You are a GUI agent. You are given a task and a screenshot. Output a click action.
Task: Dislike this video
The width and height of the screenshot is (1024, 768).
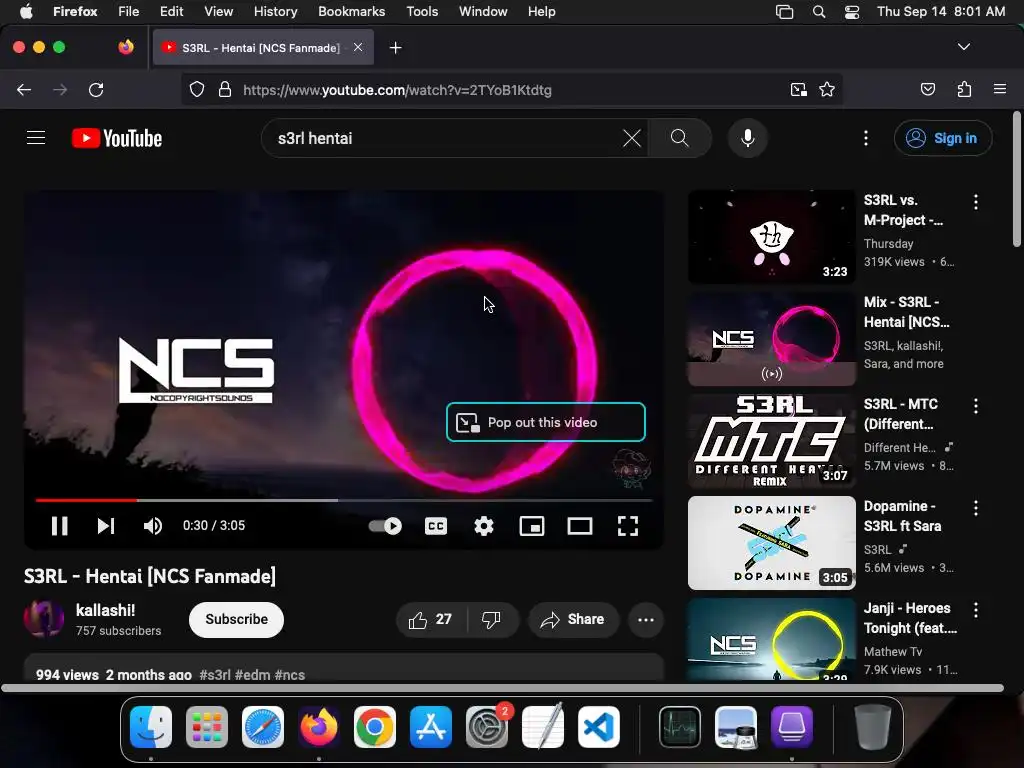491,620
